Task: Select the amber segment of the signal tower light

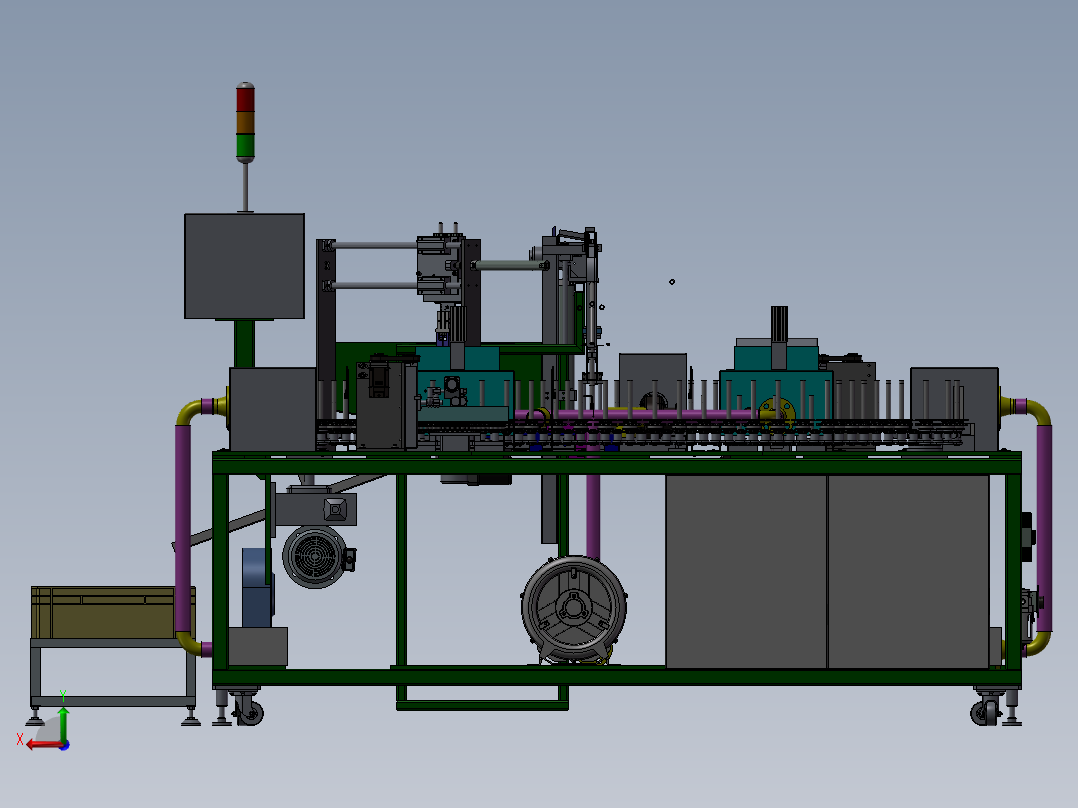Action: point(245,122)
